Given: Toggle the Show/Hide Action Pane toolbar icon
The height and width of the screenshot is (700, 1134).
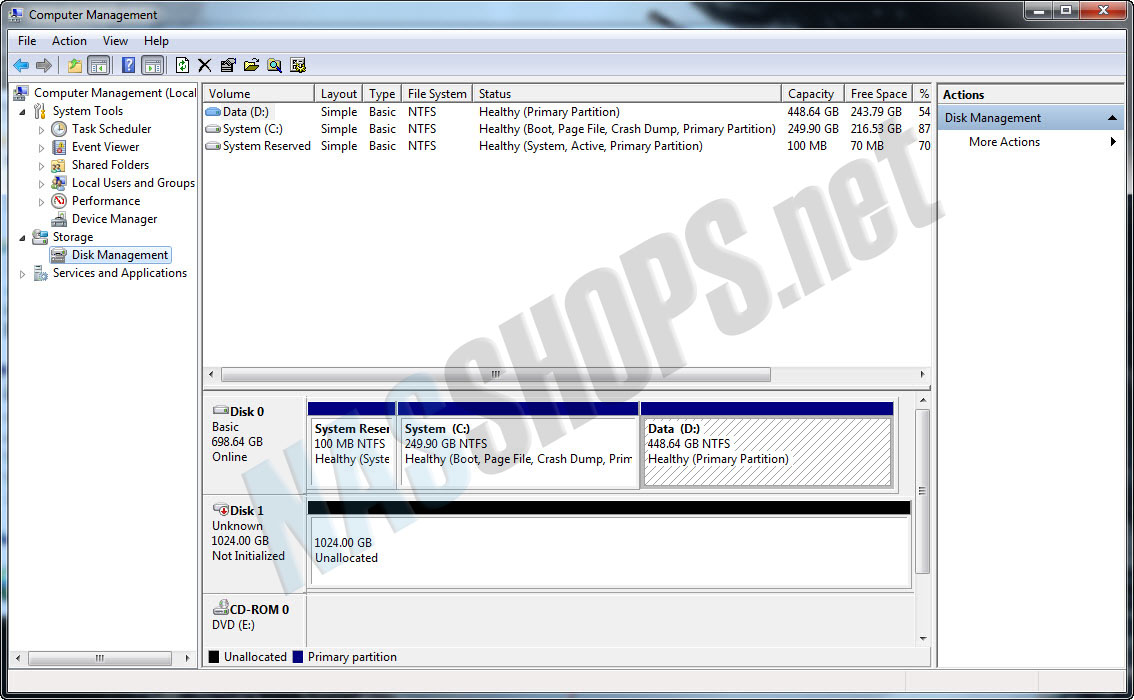Looking at the screenshot, I should click(153, 66).
